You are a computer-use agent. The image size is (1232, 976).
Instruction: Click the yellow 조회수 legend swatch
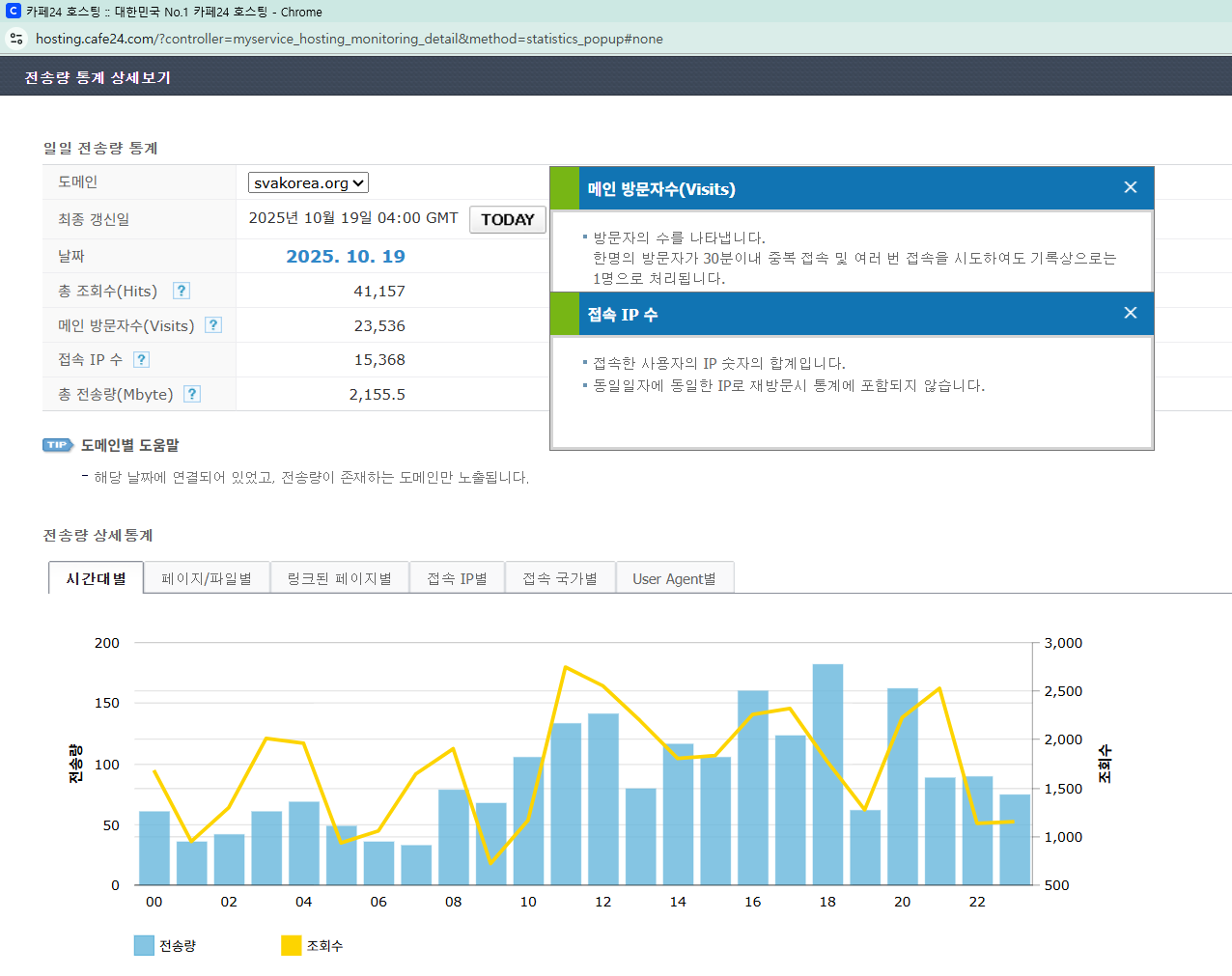[x=291, y=945]
